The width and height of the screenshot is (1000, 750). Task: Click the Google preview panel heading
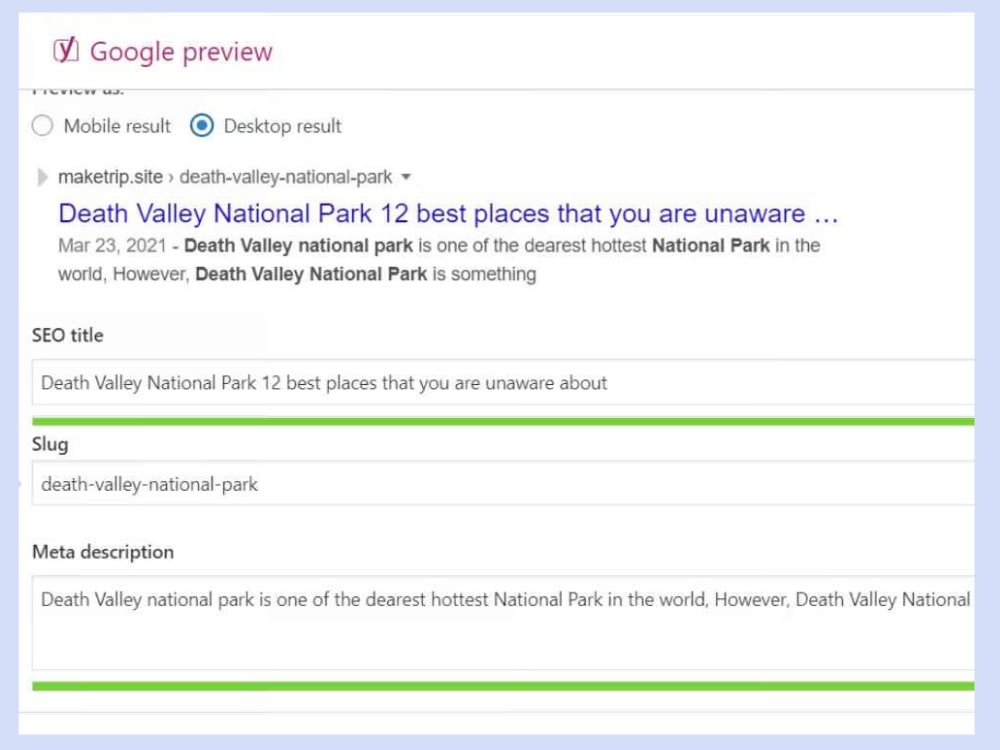point(181,52)
